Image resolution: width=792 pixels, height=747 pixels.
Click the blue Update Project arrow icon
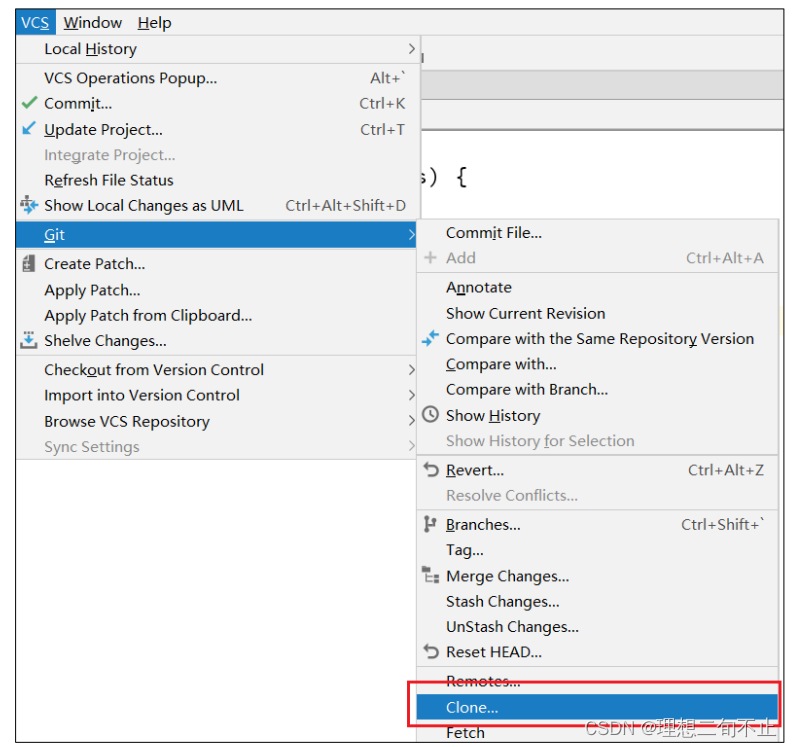point(29,128)
